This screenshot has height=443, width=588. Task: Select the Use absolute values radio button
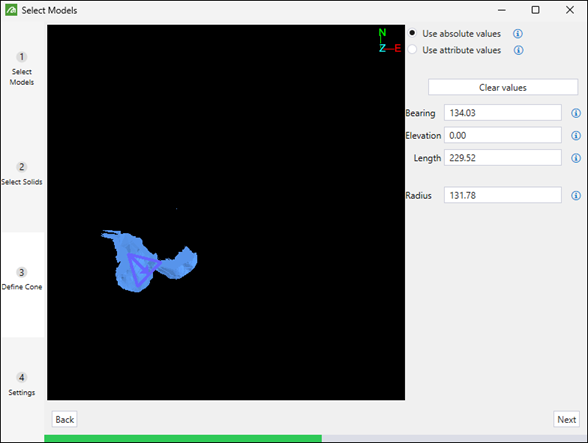click(412, 33)
